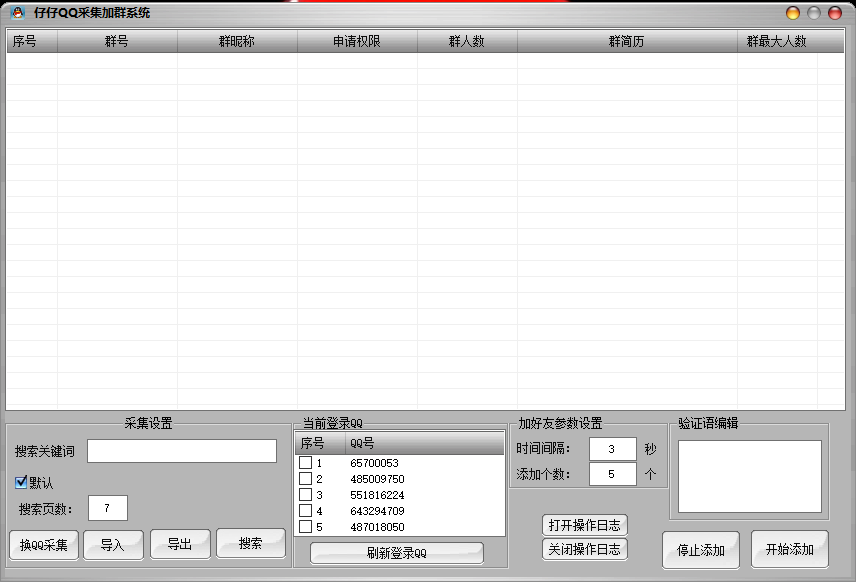The image size is (856, 582).
Task: Select the QQ number 551816224 text
Action: 377,495
